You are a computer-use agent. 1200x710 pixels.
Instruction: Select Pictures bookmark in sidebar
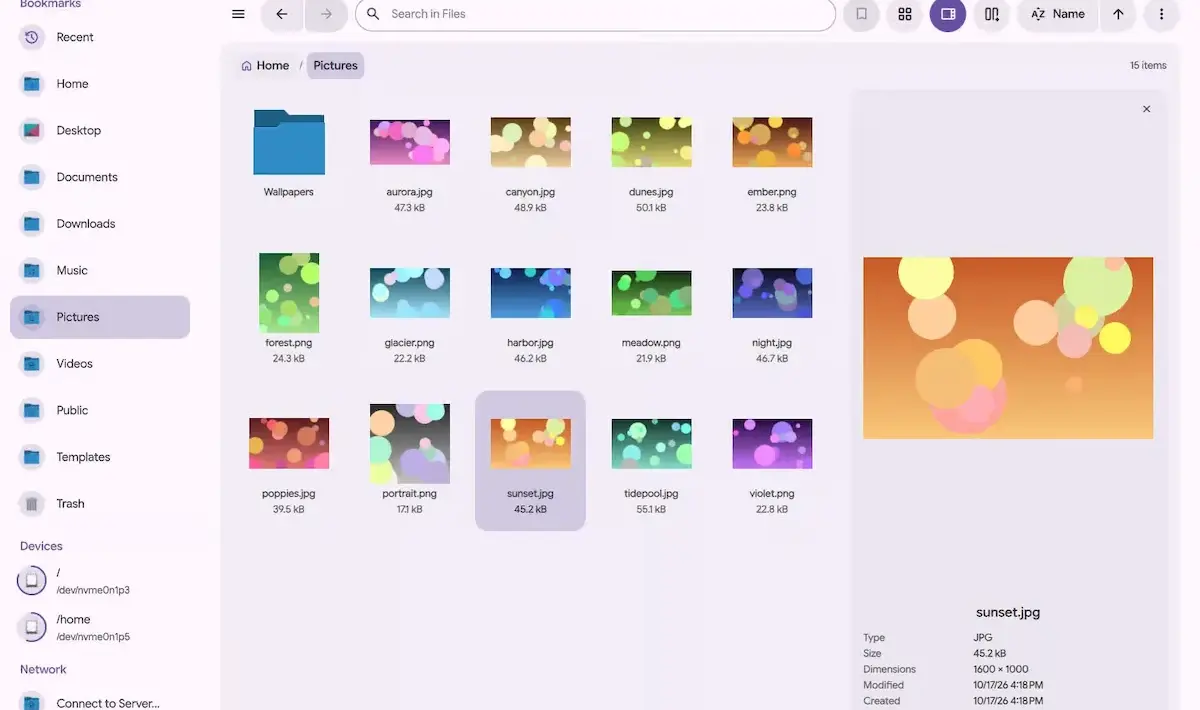[x=100, y=317]
